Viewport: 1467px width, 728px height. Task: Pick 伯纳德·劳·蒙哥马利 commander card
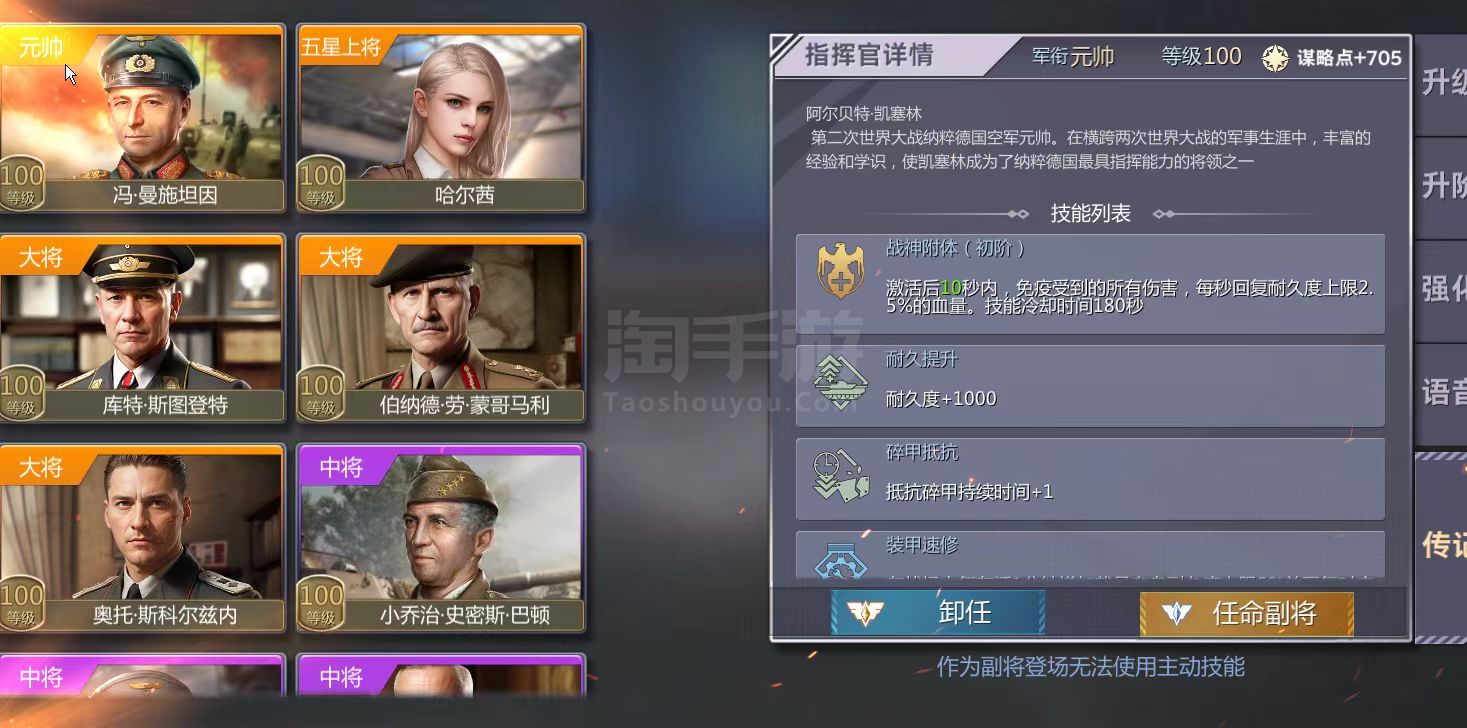[x=441, y=329]
